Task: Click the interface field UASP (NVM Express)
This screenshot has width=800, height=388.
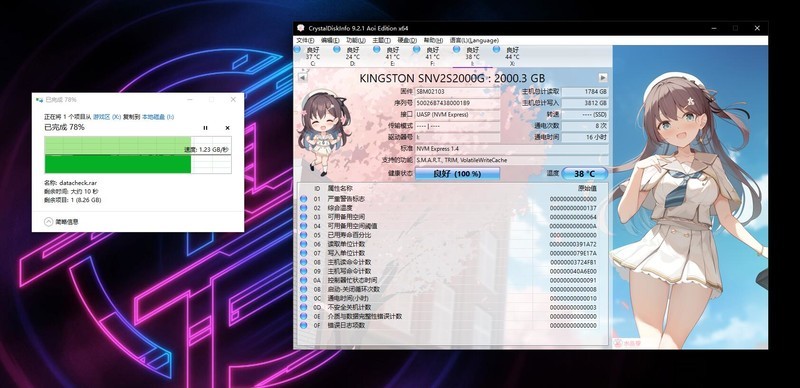Action: (x=457, y=115)
